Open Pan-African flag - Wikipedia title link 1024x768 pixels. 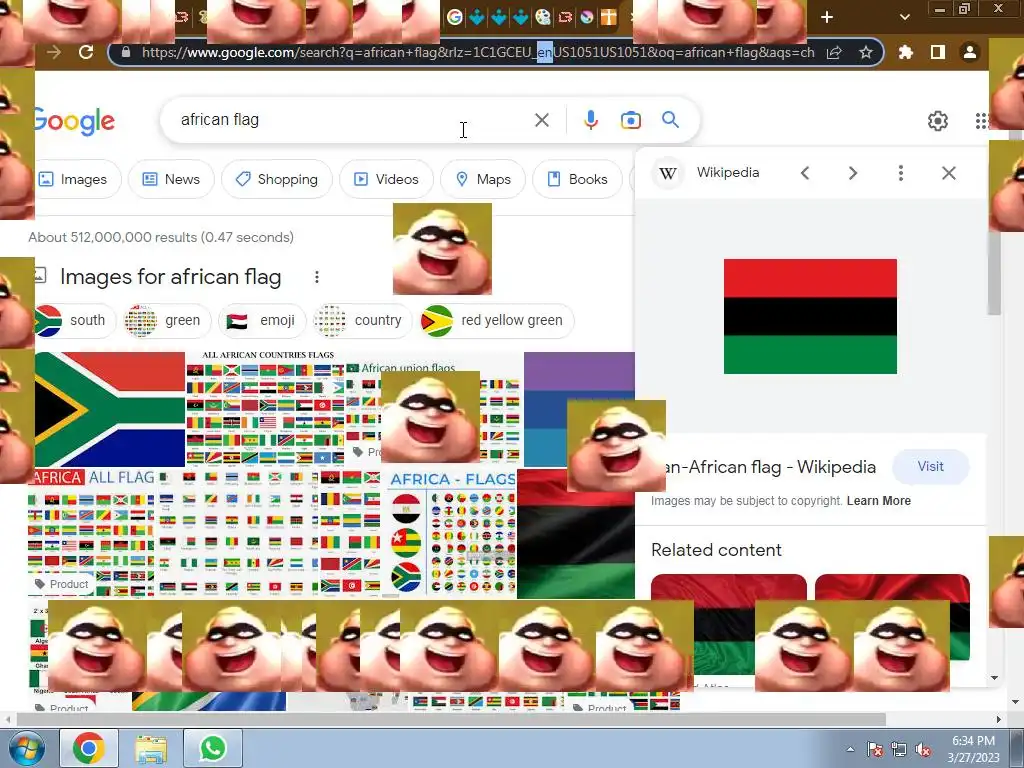pos(771,467)
